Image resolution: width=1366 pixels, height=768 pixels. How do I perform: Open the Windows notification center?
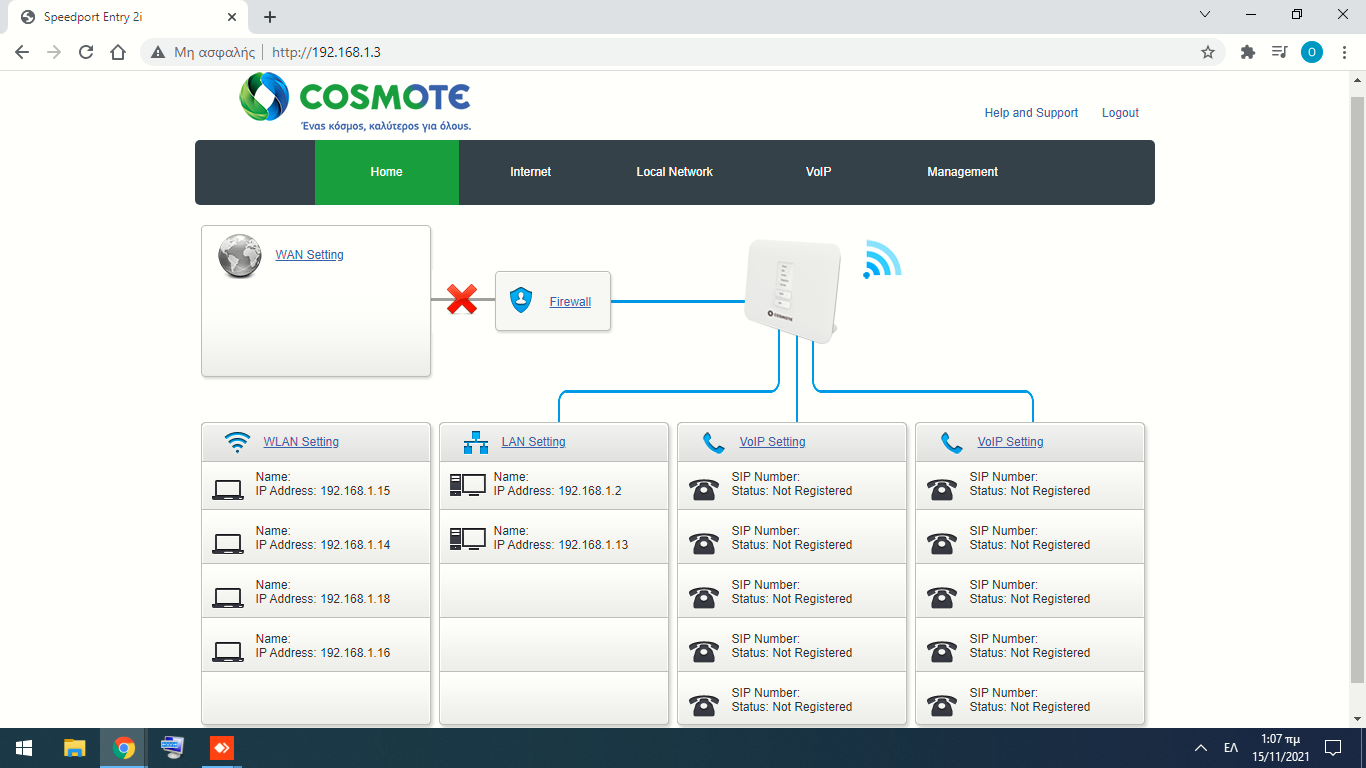point(1333,748)
